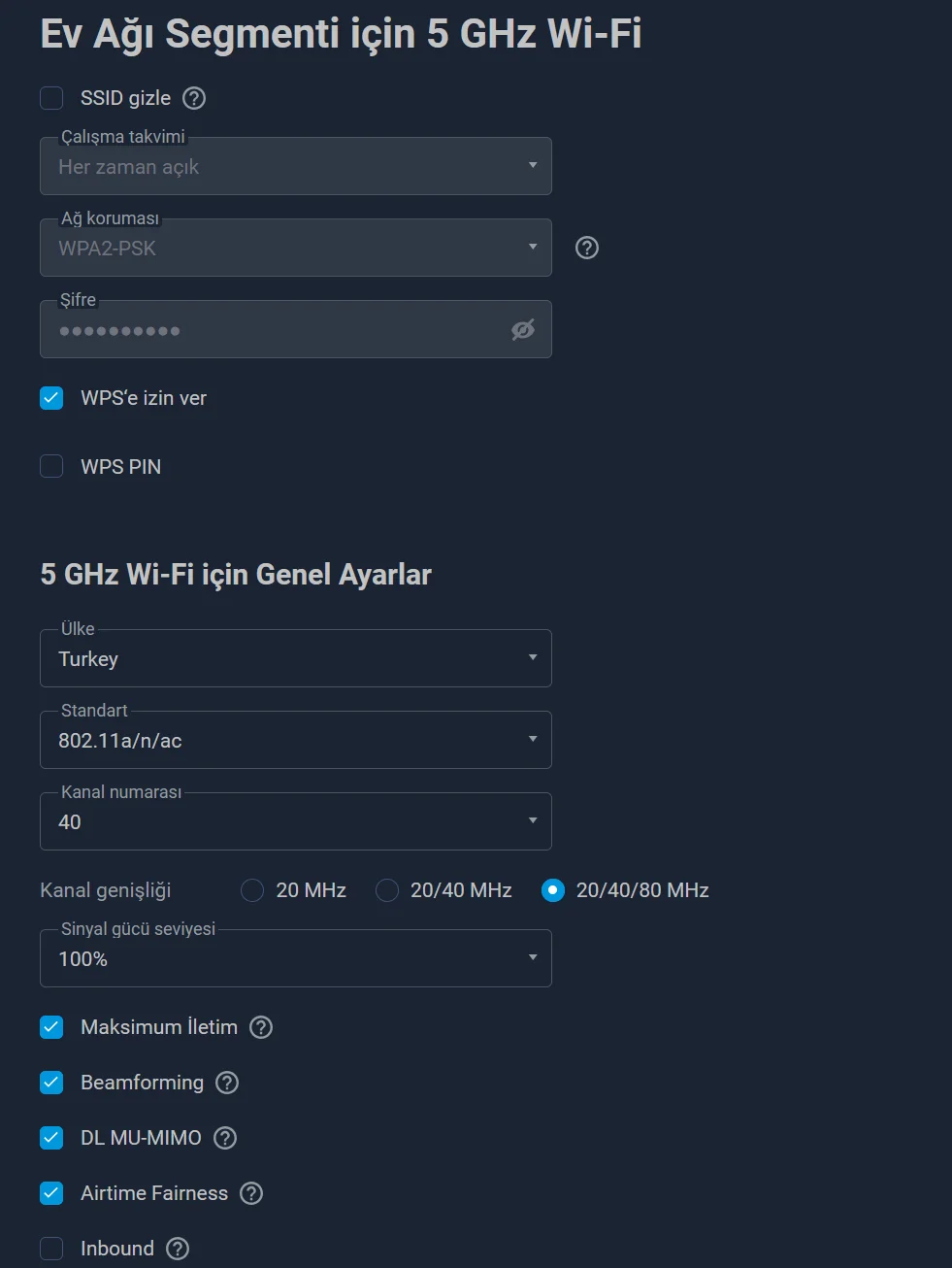The width and height of the screenshot is (952, 1268).
Task: Open help for Maksimum İletim
Action: [261, 1027]
